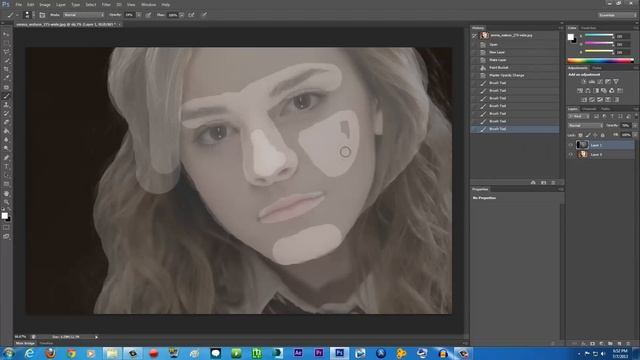Open the layer Fill slider dropdown

pos(634,135)
